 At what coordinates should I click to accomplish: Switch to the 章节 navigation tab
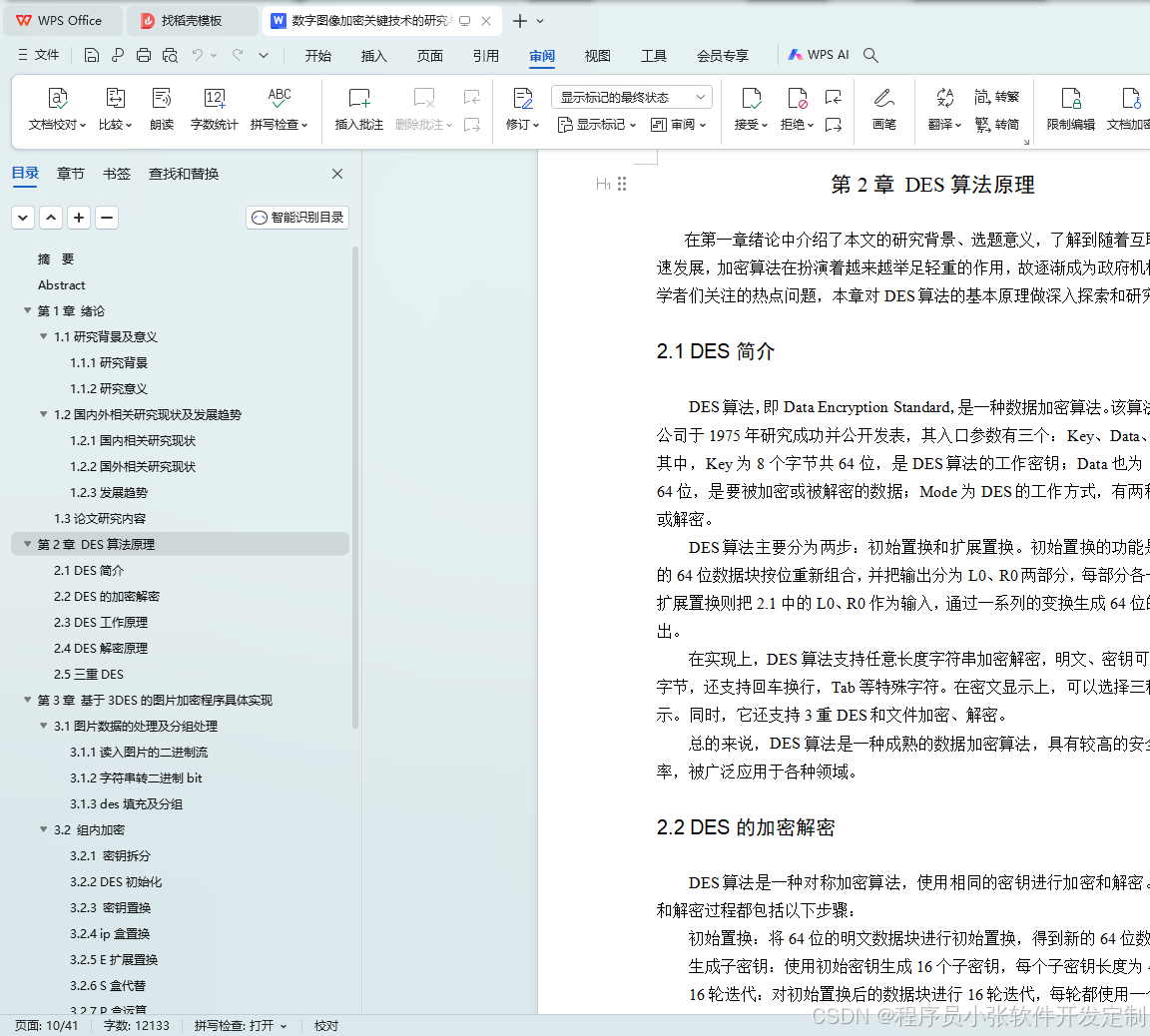click(x=71, y=174)
